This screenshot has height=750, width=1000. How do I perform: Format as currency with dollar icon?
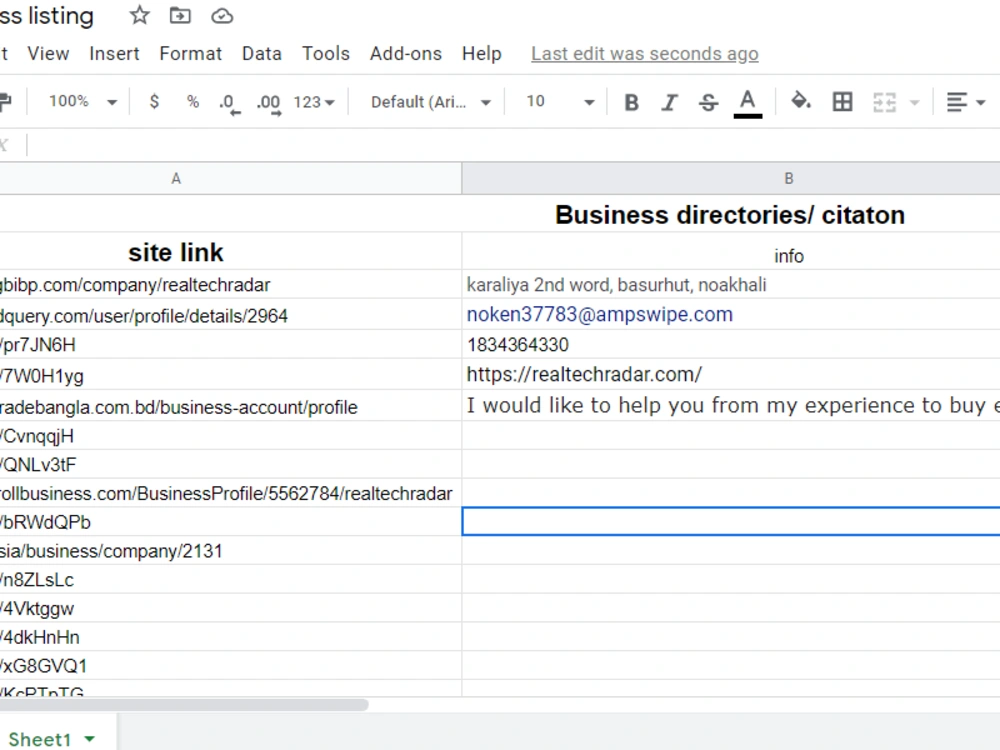[154, 101]
